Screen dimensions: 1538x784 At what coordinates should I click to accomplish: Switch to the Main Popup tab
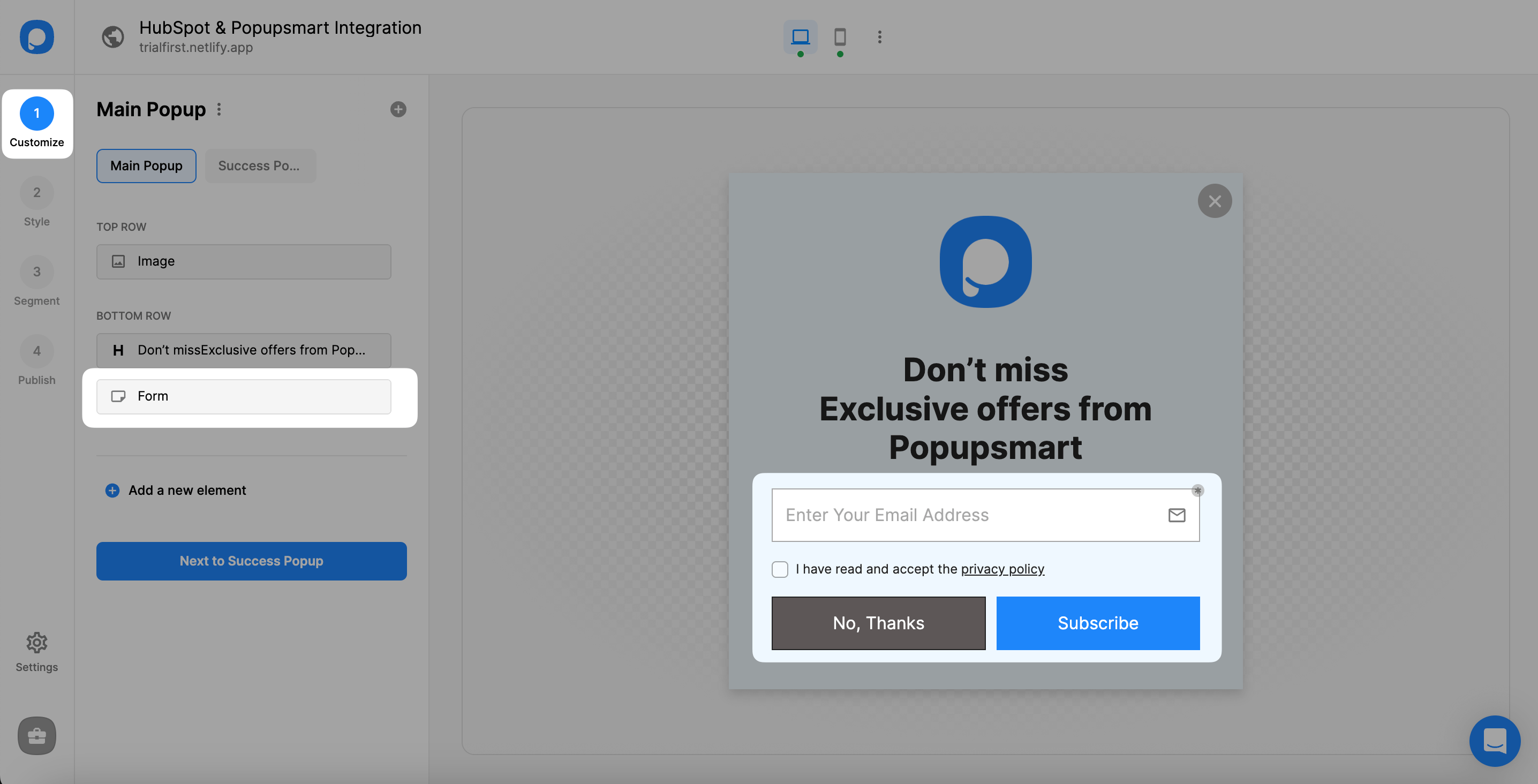(145, 165)
